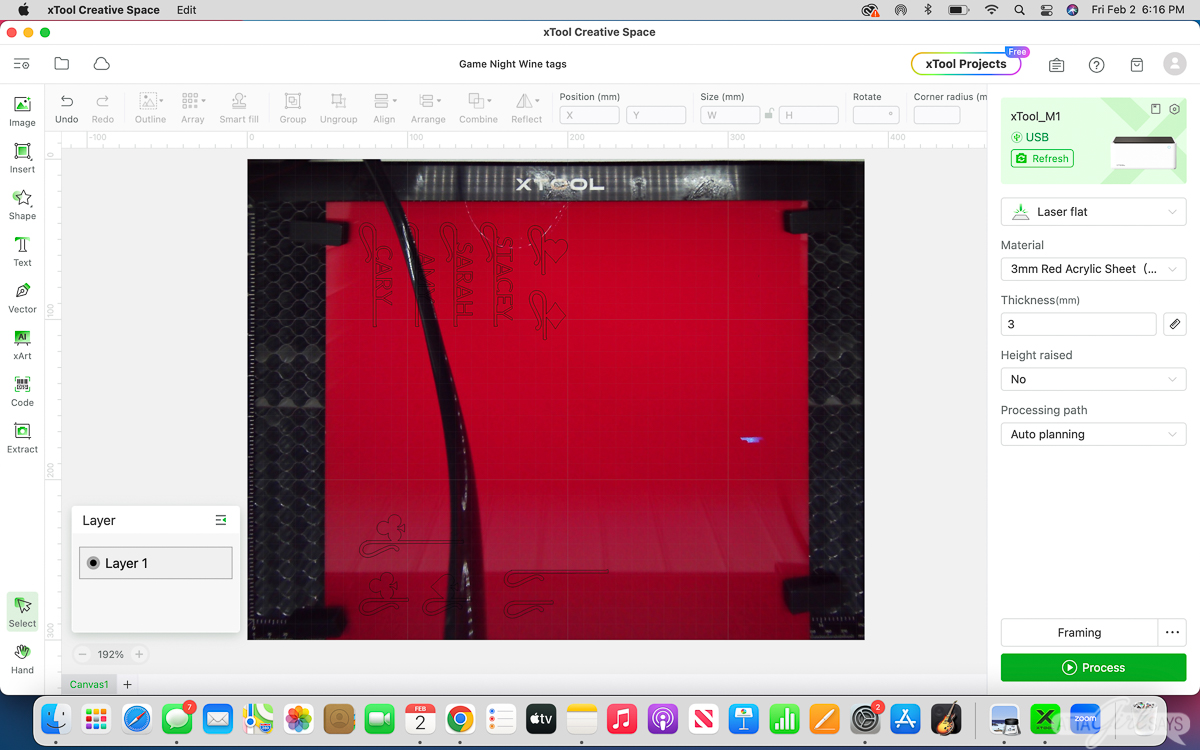This screenshot has height=750, width=1200.
Task: Open the xArt AI tool
Action: click(22, 344)
